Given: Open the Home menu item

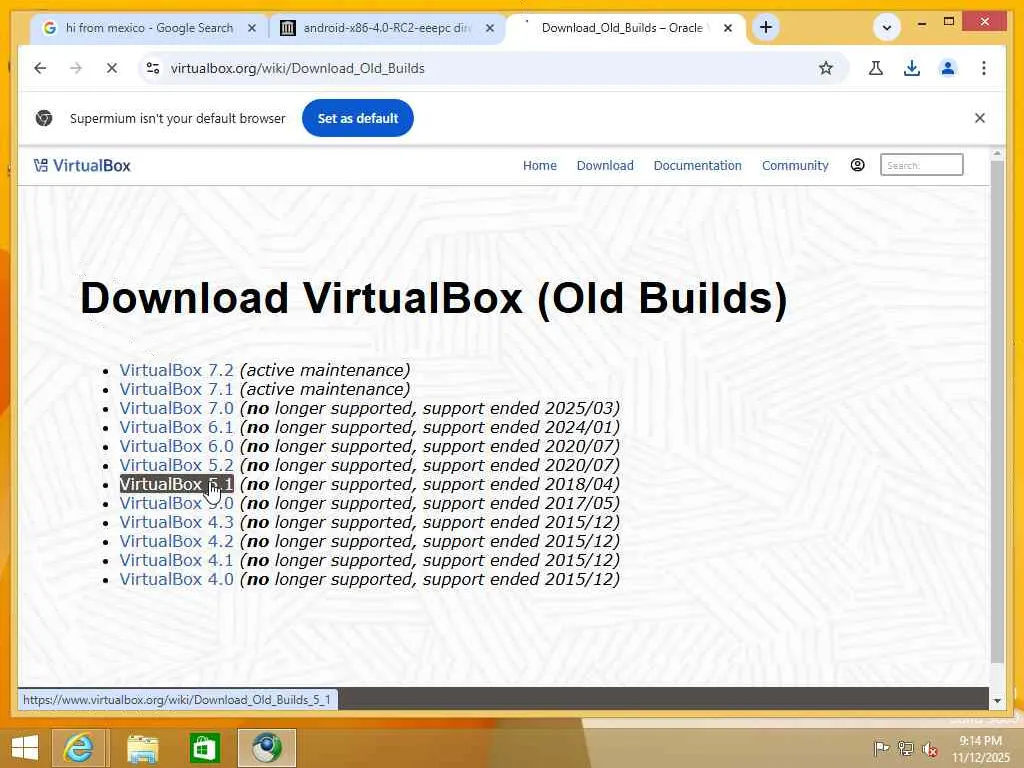Looking at the screenshot, I should (539, 166).
